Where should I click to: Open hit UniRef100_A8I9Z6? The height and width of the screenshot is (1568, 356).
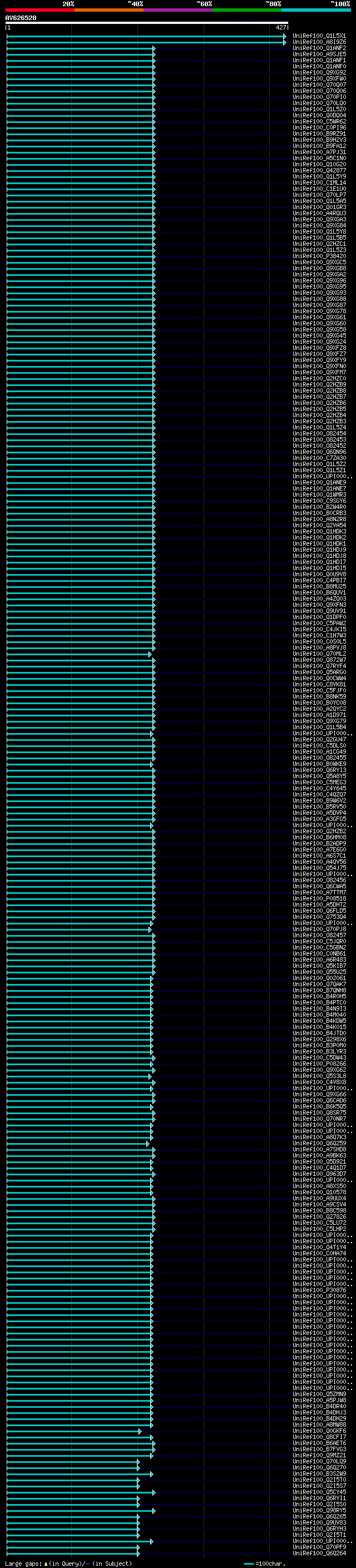coord(319,42)
